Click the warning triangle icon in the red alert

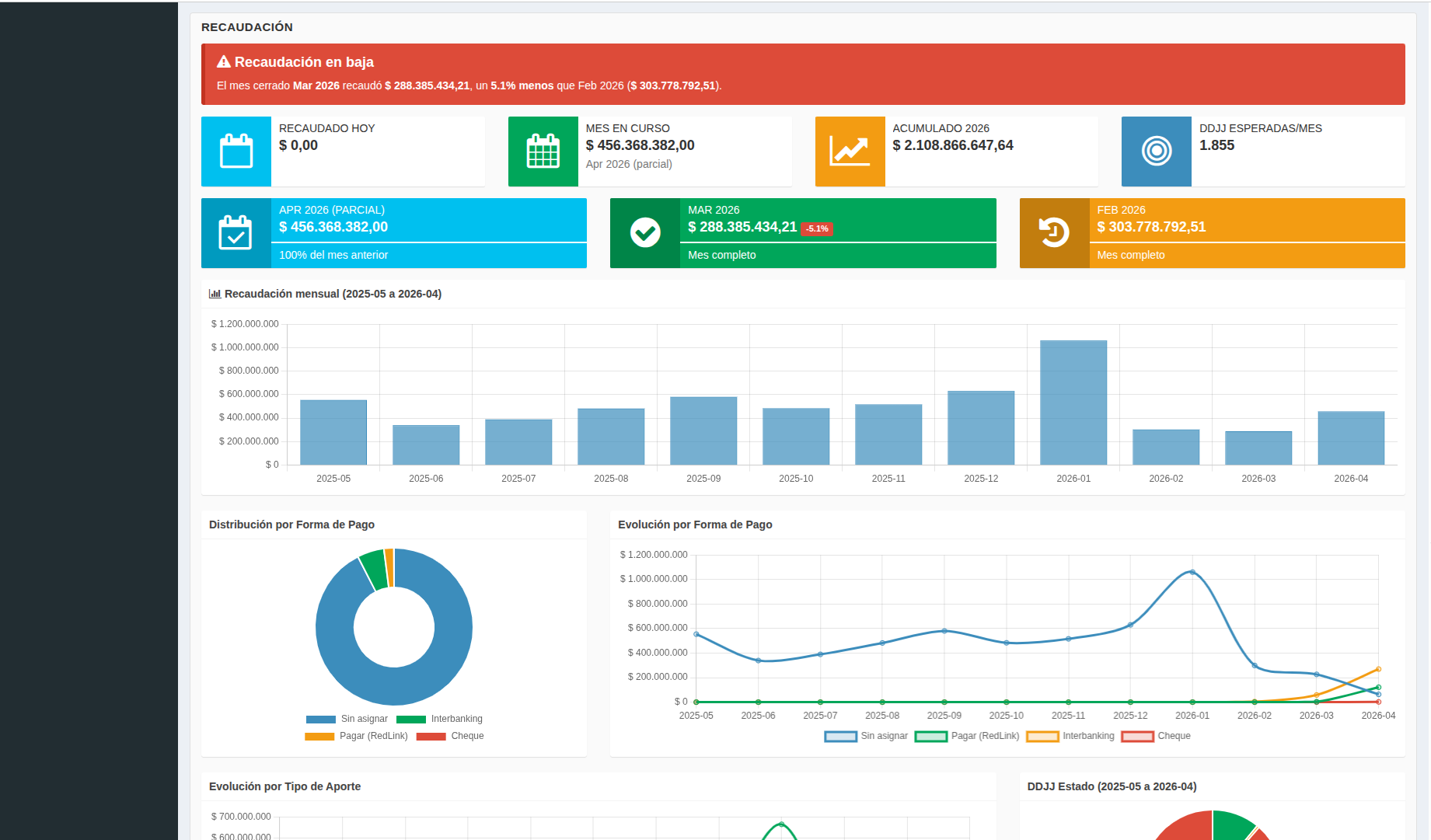[224, 62]
